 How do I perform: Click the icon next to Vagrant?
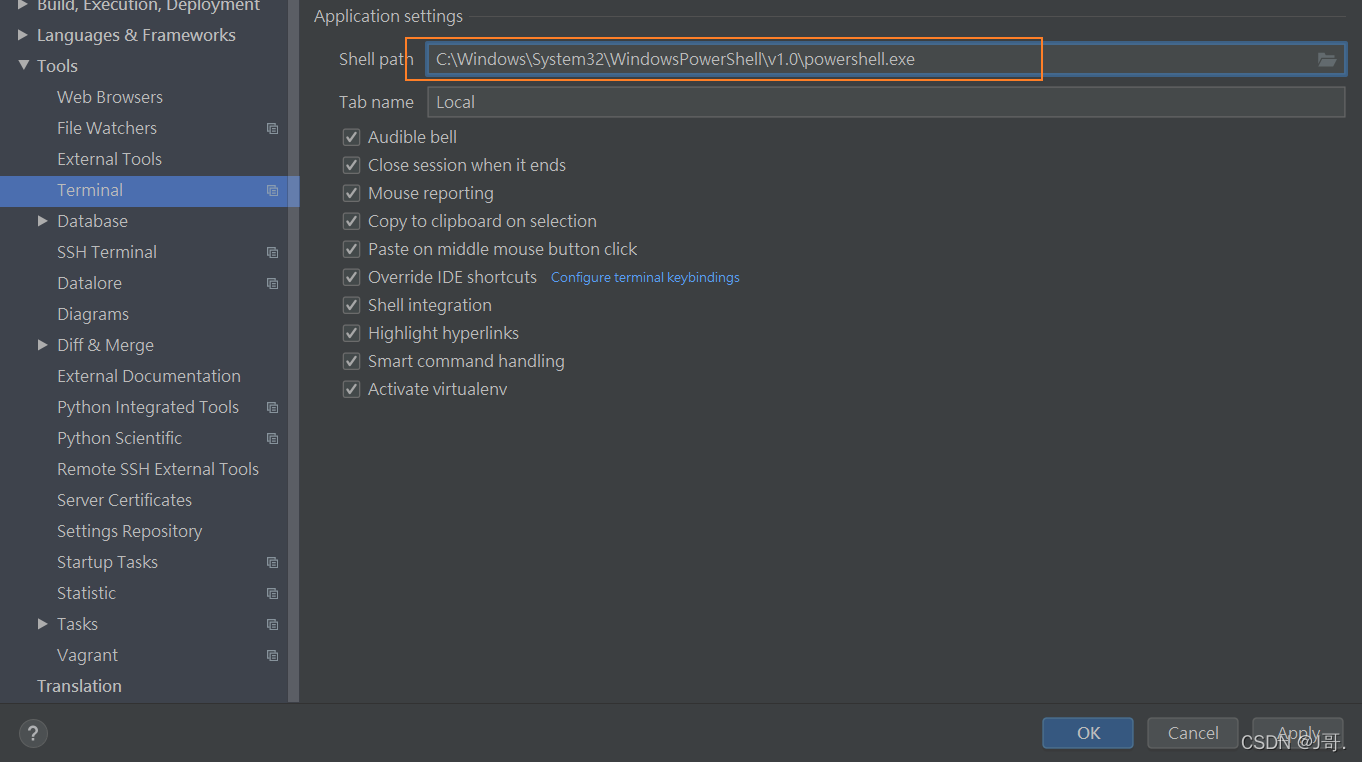[272, 655]
